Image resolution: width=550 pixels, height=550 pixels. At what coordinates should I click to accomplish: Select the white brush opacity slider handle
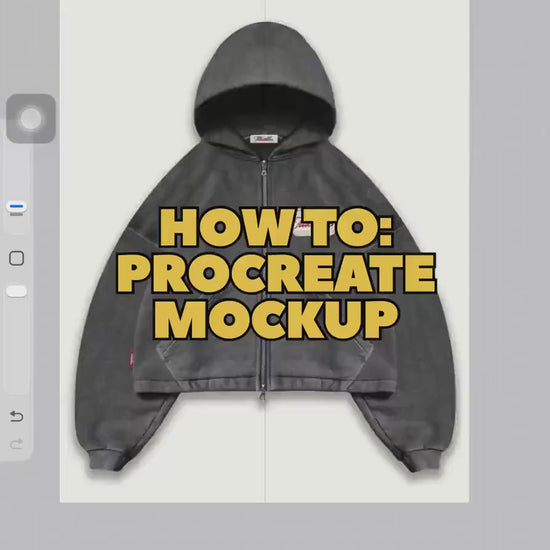click(x=16, y=291)
